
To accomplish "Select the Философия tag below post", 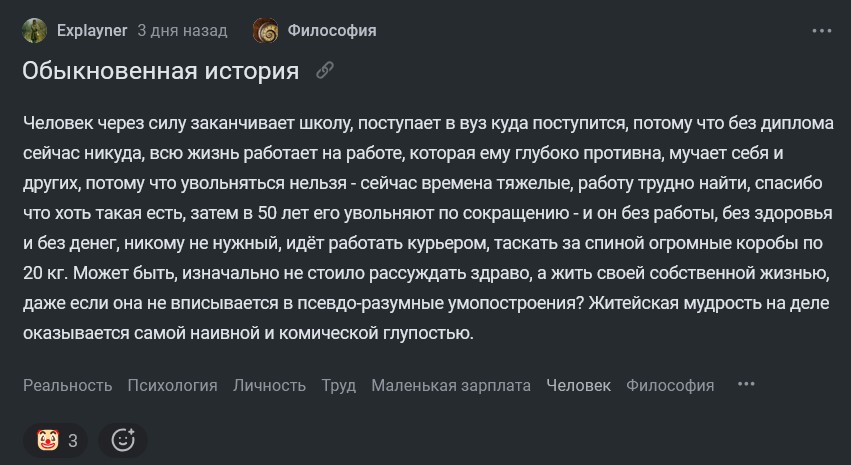I will (670, 385).
